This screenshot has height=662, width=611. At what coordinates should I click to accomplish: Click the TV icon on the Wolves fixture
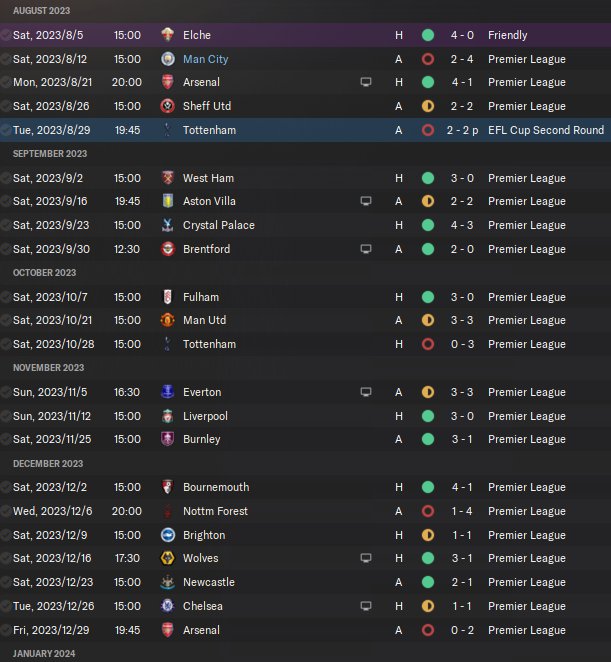click(366, 558)
